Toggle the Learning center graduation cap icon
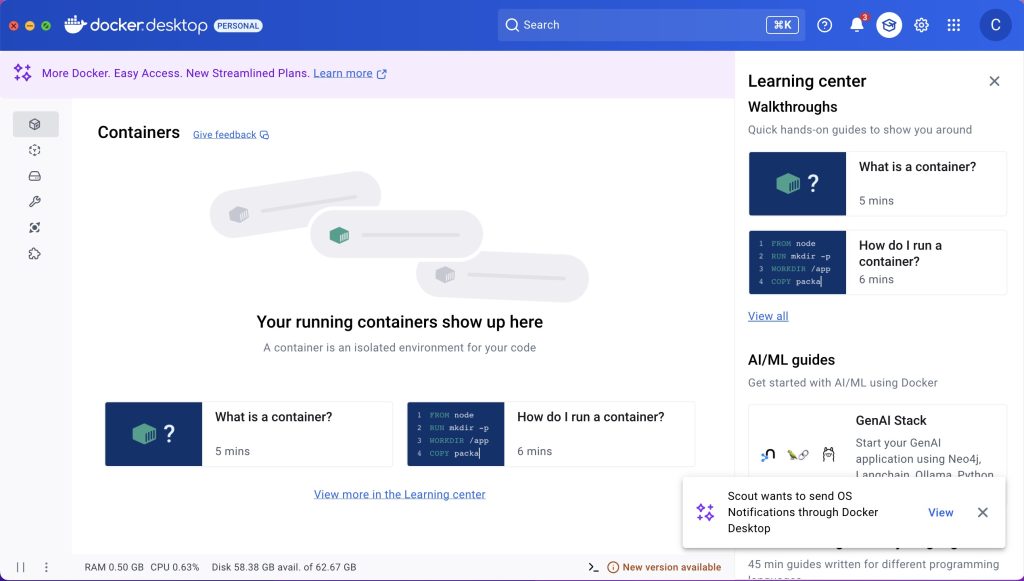The width and height of the screenshot is (1024, 581). click(889, 25)
